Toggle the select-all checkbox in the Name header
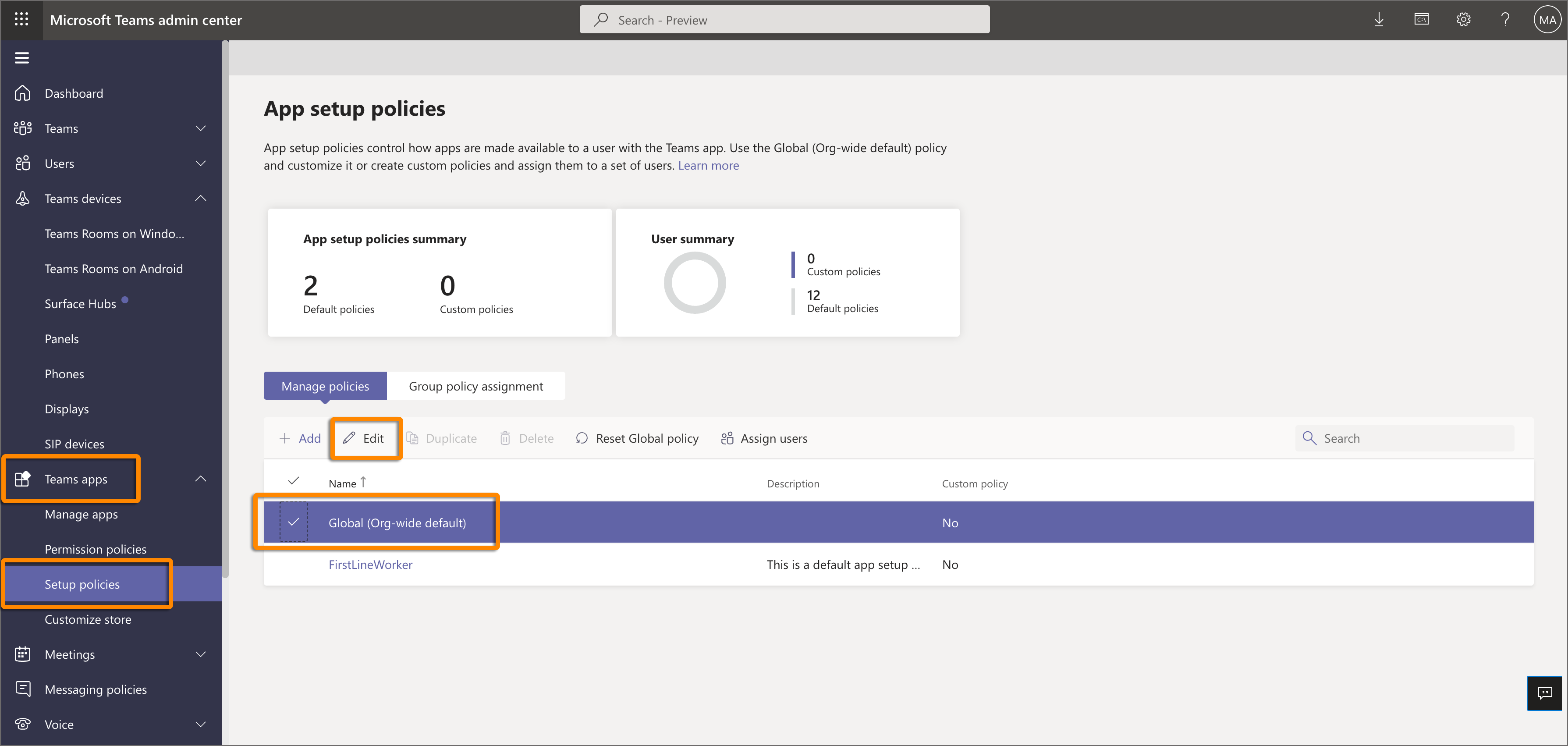The image size is (1568, 746). [x=294, y=480]
